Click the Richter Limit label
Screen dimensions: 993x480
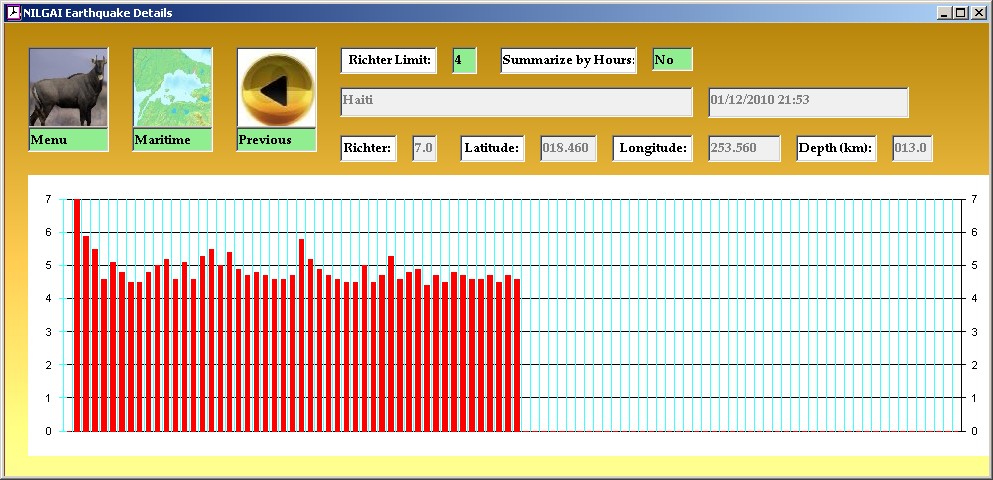[390, 60]
